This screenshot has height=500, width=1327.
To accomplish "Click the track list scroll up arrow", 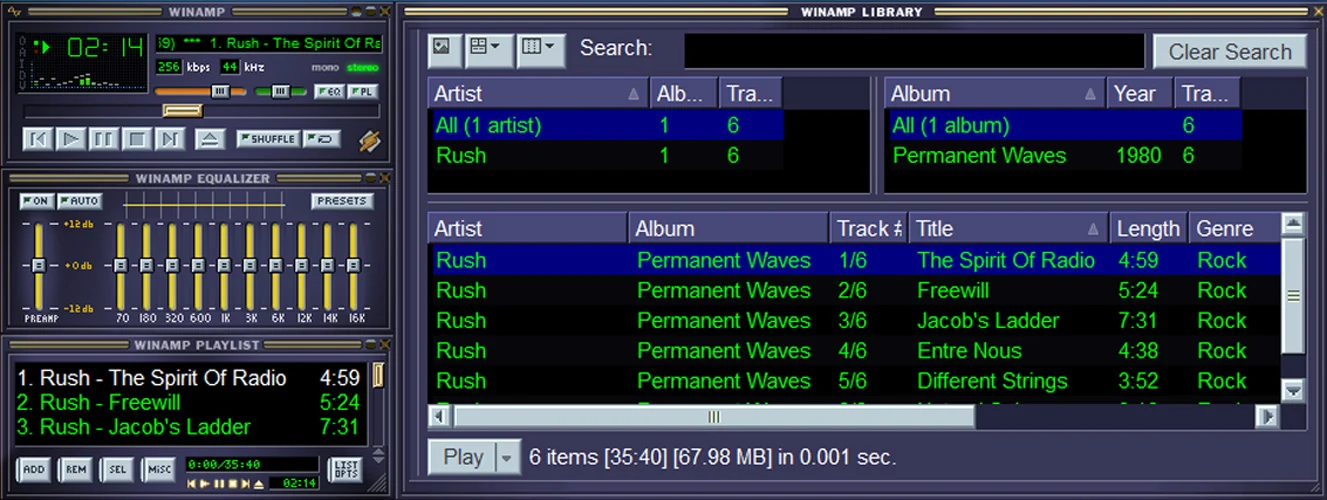I will [x=1293, y=225].
